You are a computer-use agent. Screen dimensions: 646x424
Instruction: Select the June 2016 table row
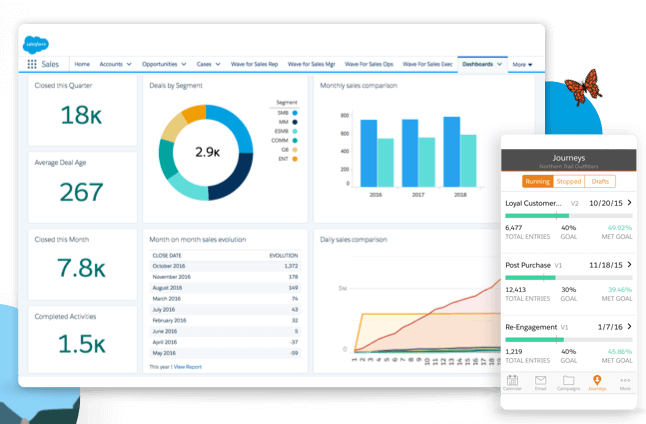[225, 331]
